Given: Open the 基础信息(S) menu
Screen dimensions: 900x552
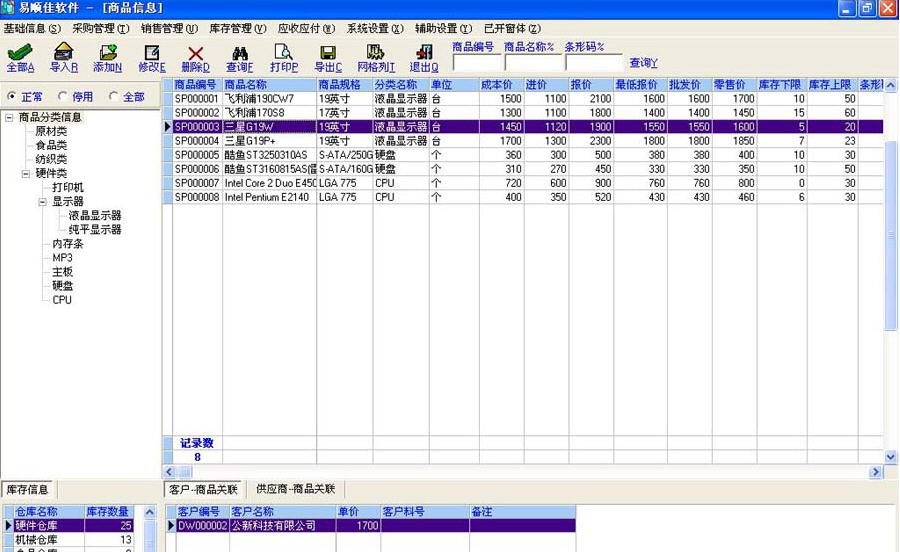Looking at the screenshot, I should (32, 28).
